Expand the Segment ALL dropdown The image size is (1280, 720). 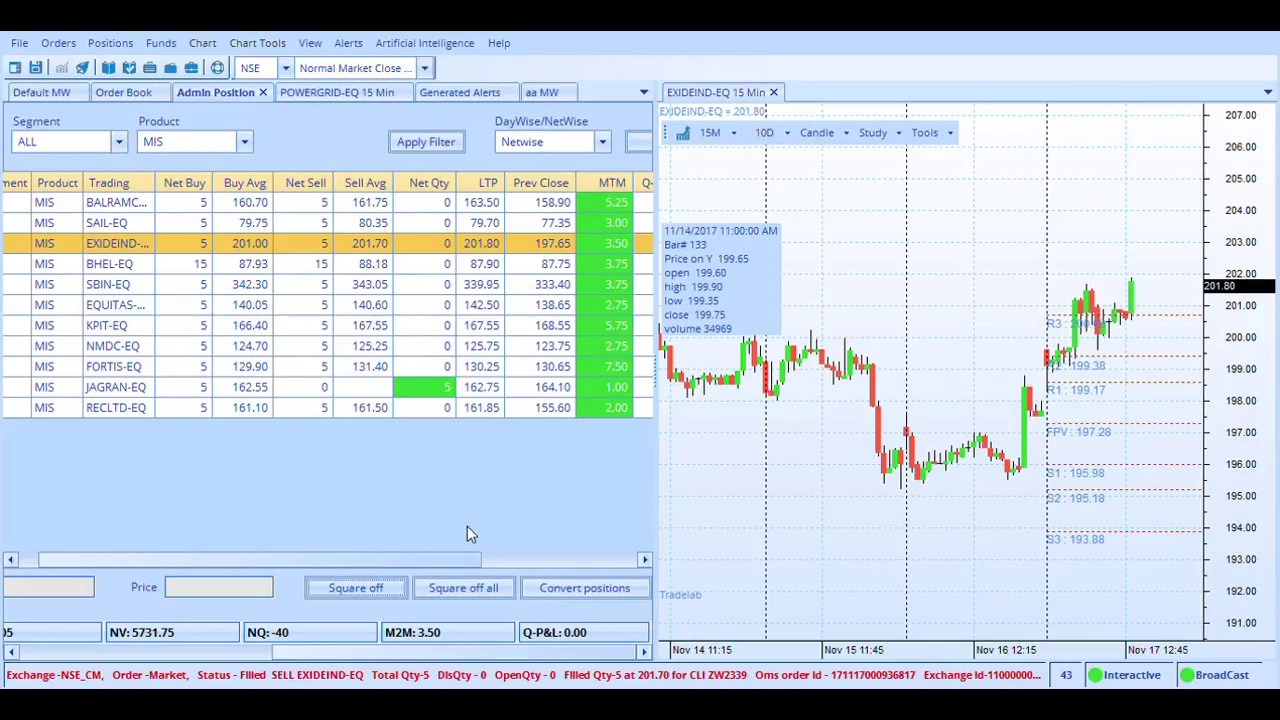118,142
